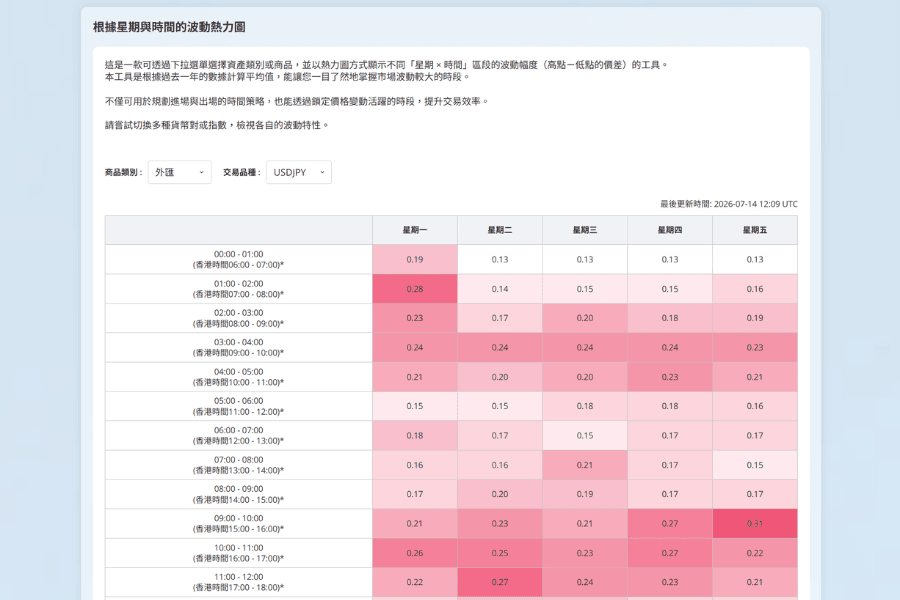Select the 07:00 - 08:00 time row label
Image resolution: width=900 pixels, height=600 pixels.
click(239, 465)
